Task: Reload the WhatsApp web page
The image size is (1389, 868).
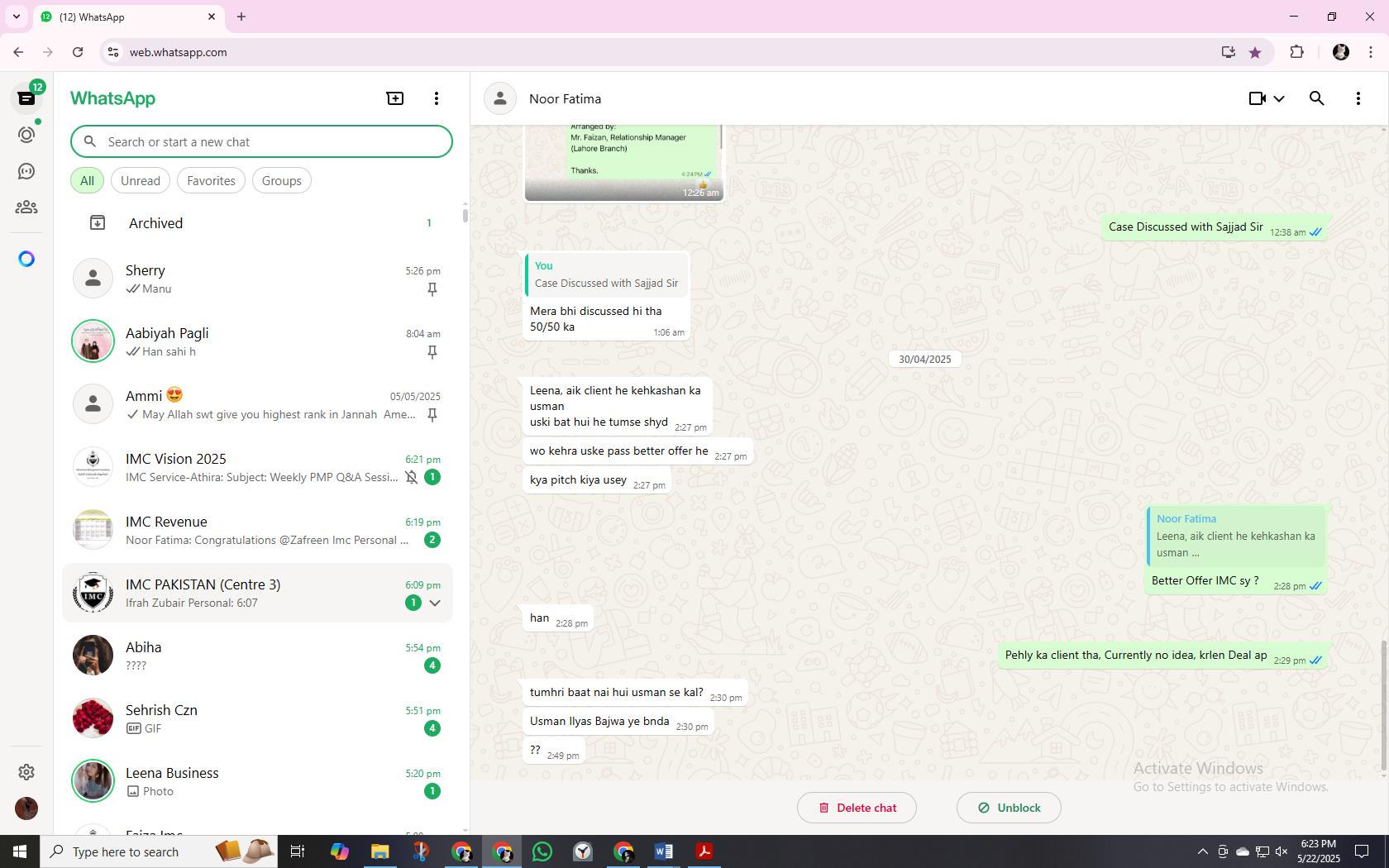Action: pos(78,52)
